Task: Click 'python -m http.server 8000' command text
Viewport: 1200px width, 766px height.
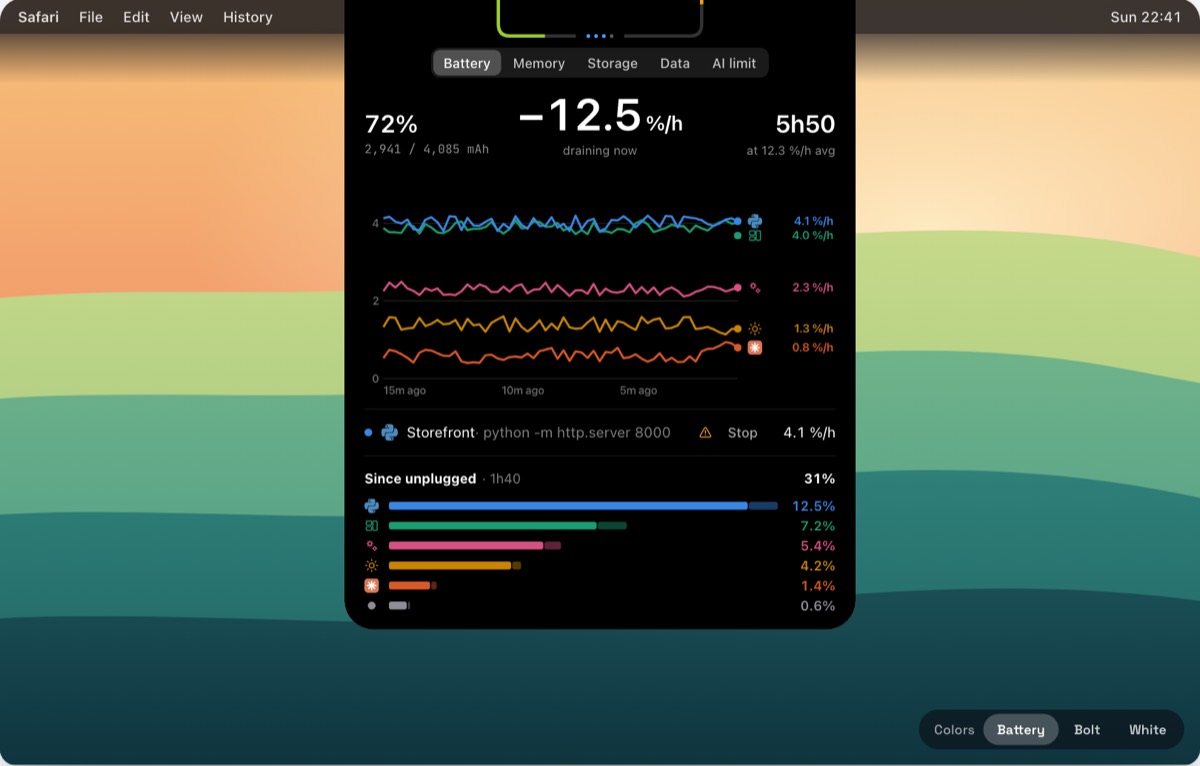Action: [577, 433]
